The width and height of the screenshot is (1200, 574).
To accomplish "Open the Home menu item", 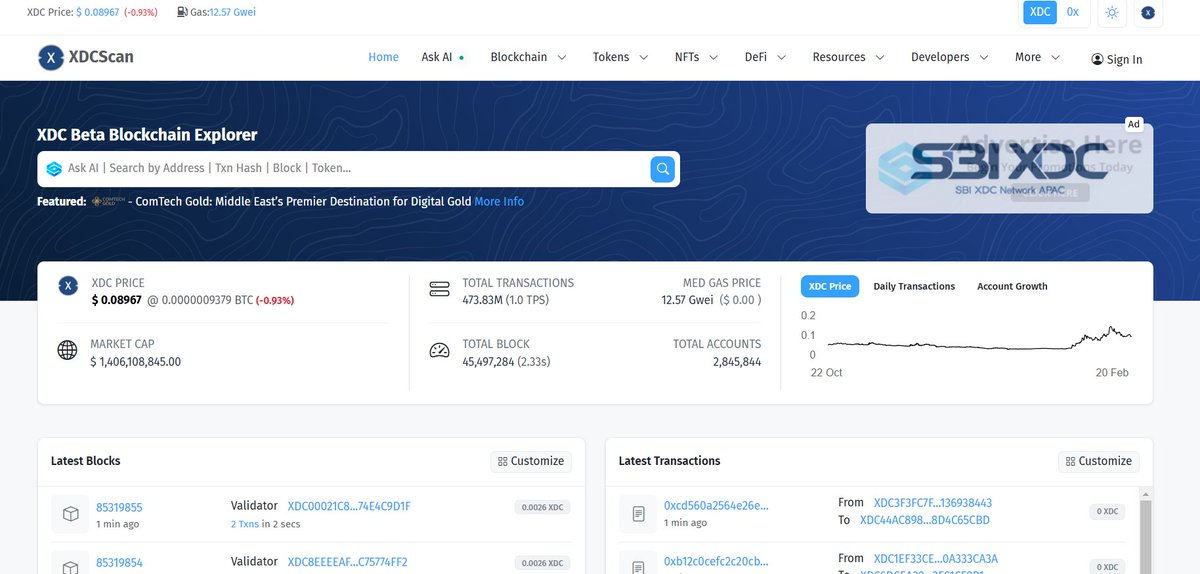I will pos(383,57).
